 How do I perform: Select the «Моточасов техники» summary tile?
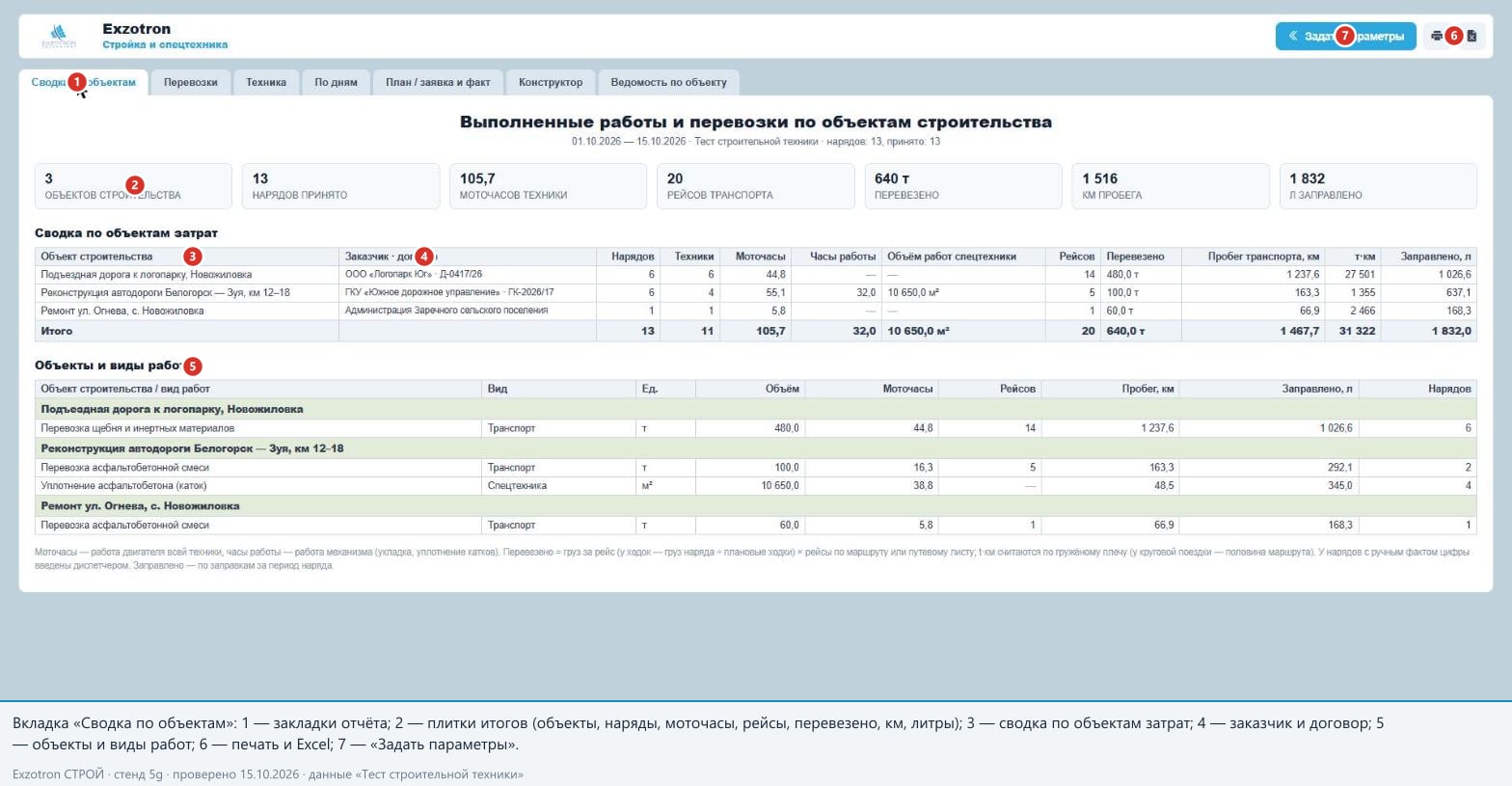point(548,186)
